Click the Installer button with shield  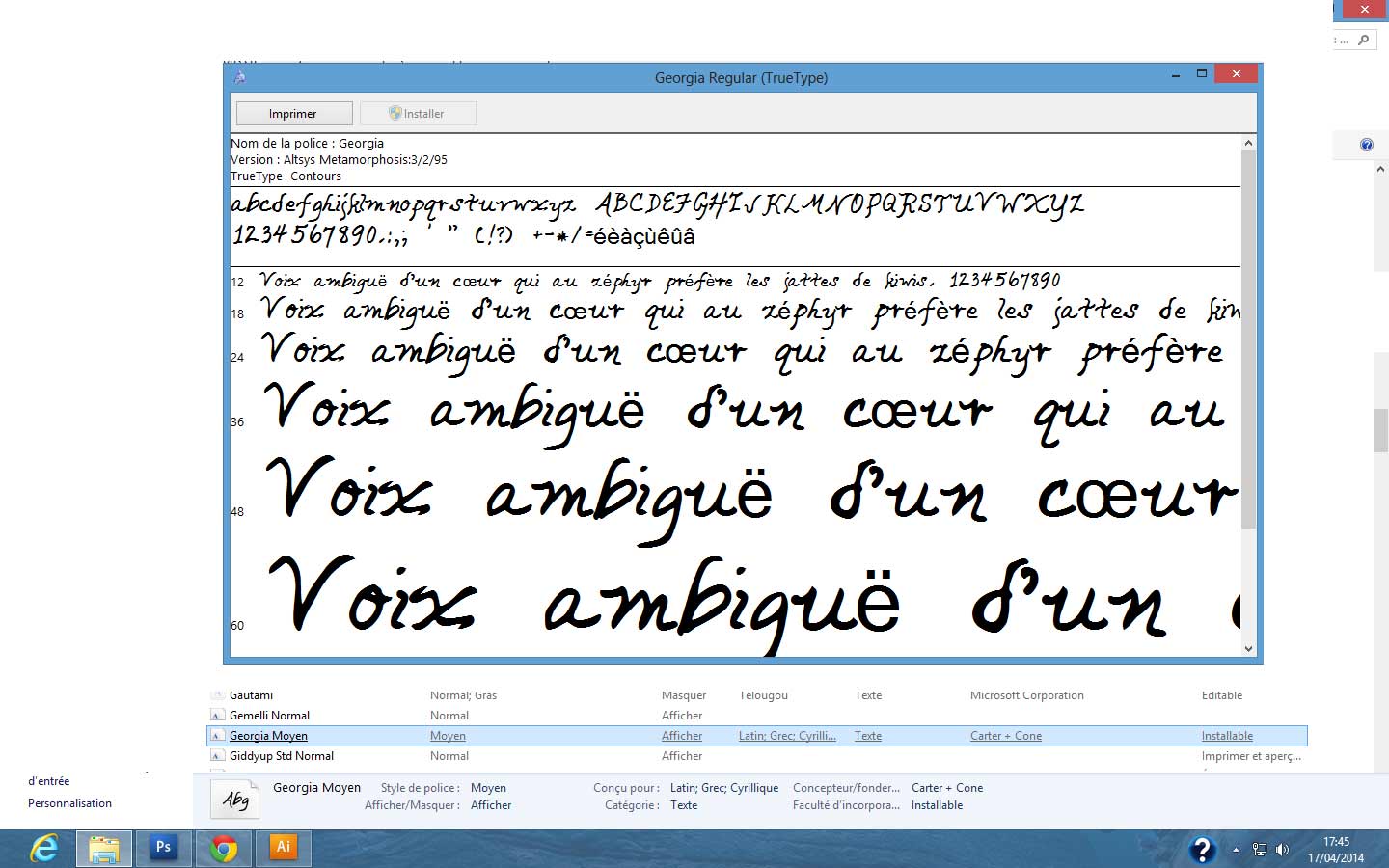click(x=418, y=114)
